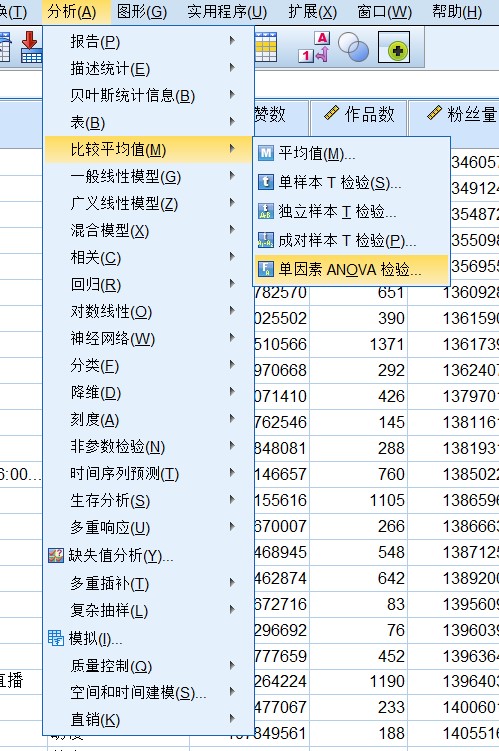Image resolution: width=499 pixels, height=751 pixels.
Task: Expand the 贝叶斯统计信息(B) submenu
Action: click(149, 95)
